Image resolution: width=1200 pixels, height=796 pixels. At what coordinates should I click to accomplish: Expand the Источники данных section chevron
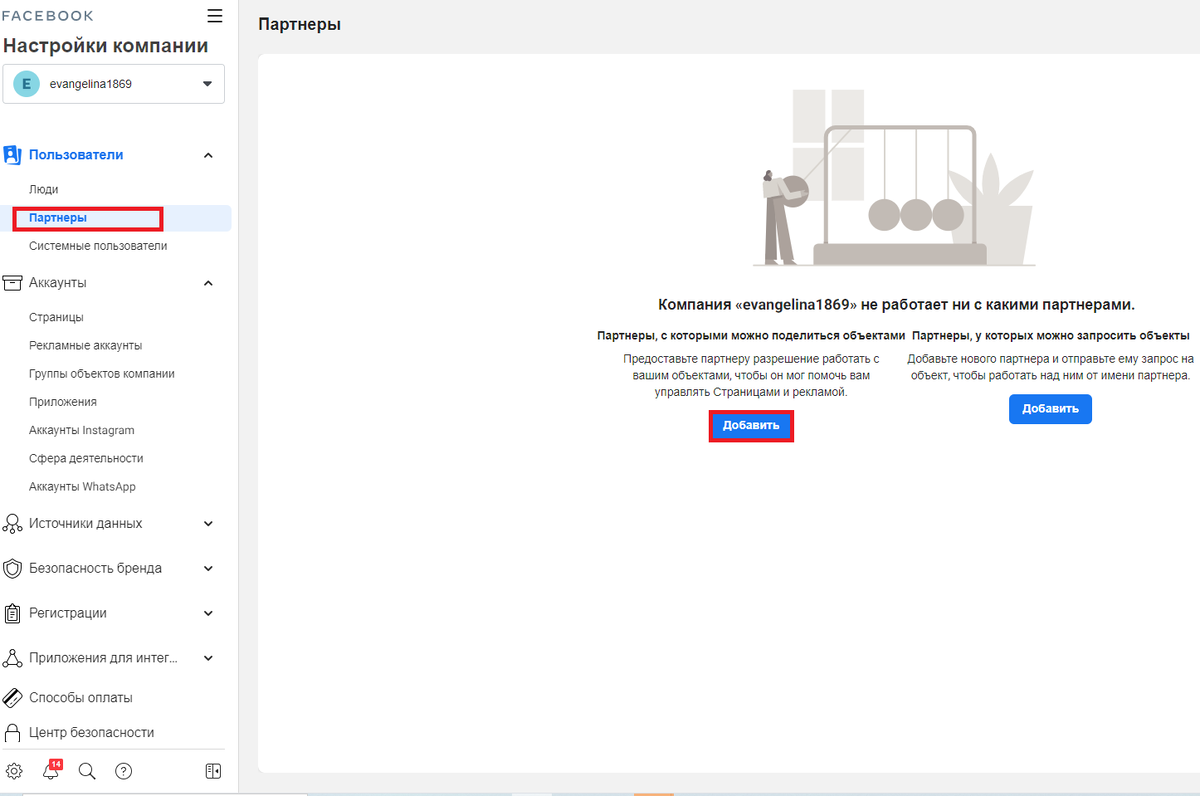click(208, 523)
